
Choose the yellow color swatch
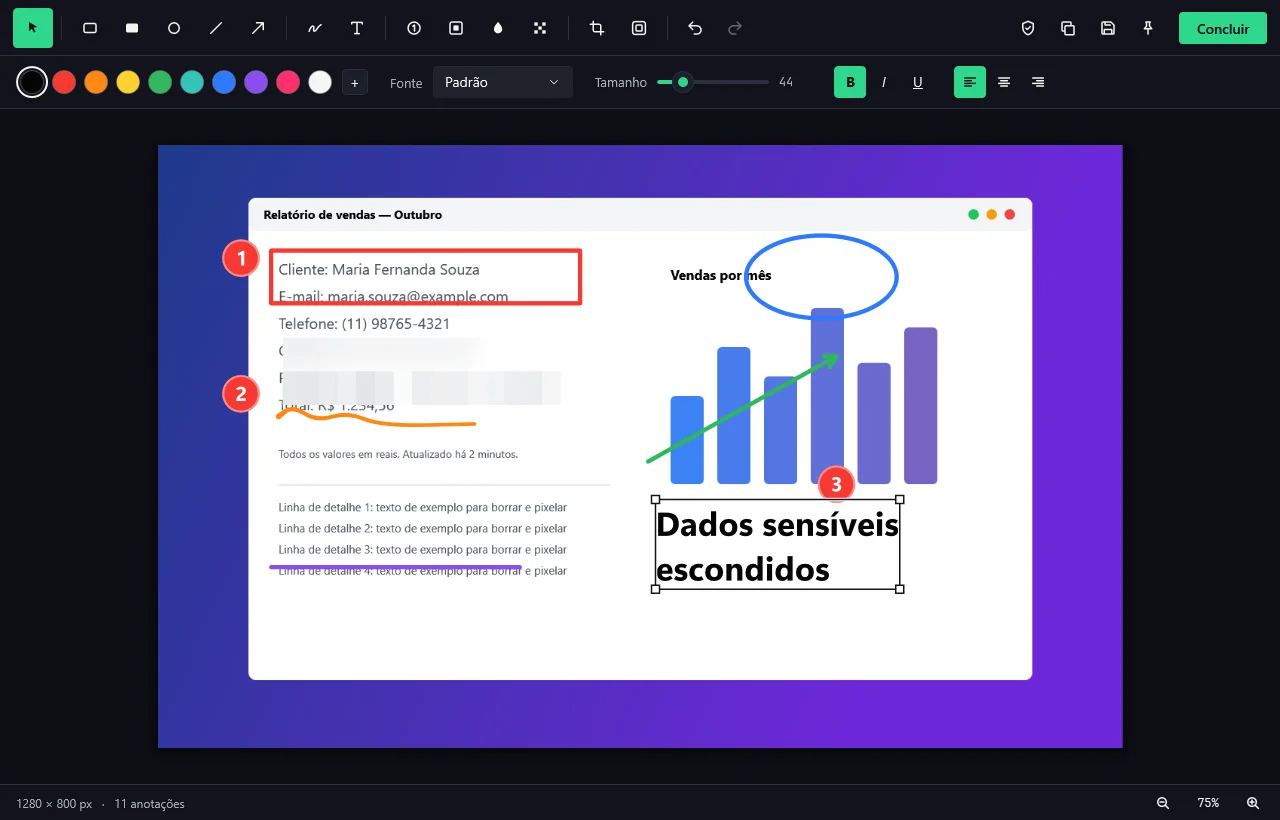tap(128, 82)
